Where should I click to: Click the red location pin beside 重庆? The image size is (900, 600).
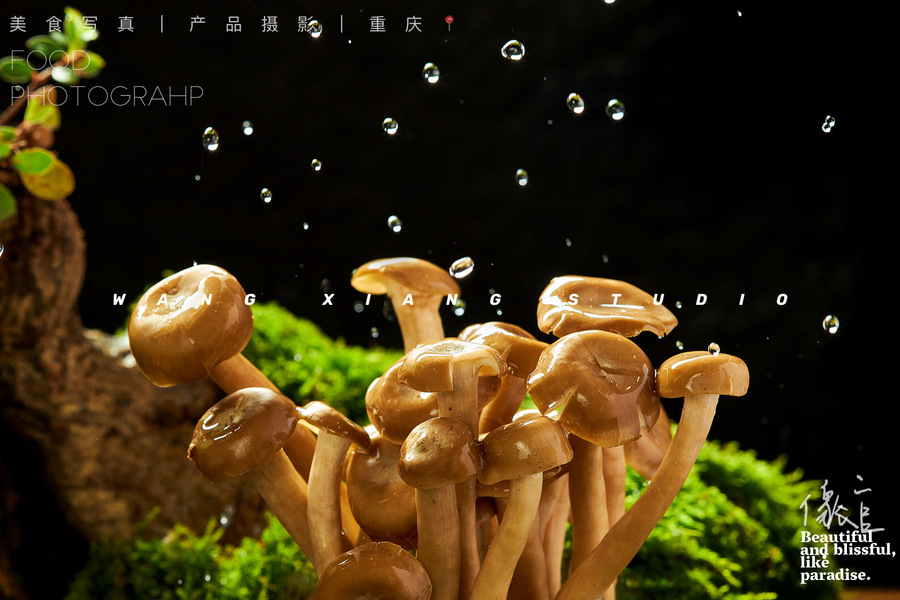tap(449, 22)
